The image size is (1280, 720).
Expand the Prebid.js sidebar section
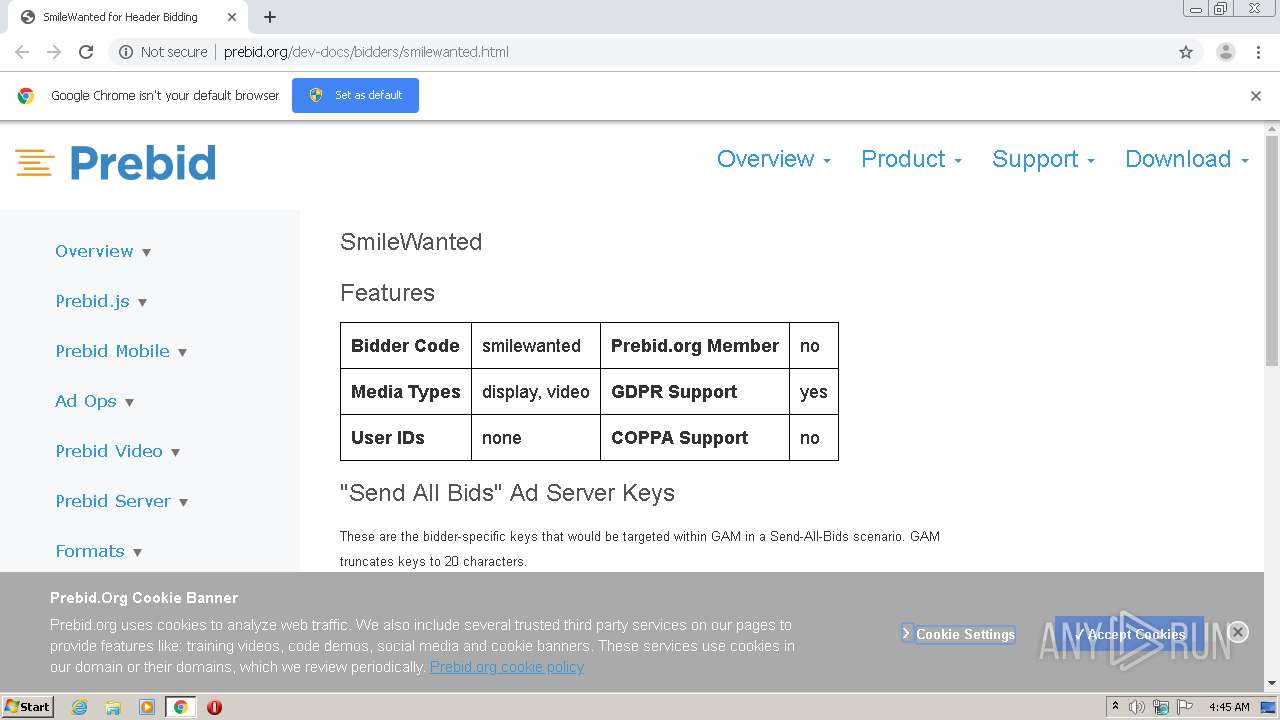pos(101,301)
